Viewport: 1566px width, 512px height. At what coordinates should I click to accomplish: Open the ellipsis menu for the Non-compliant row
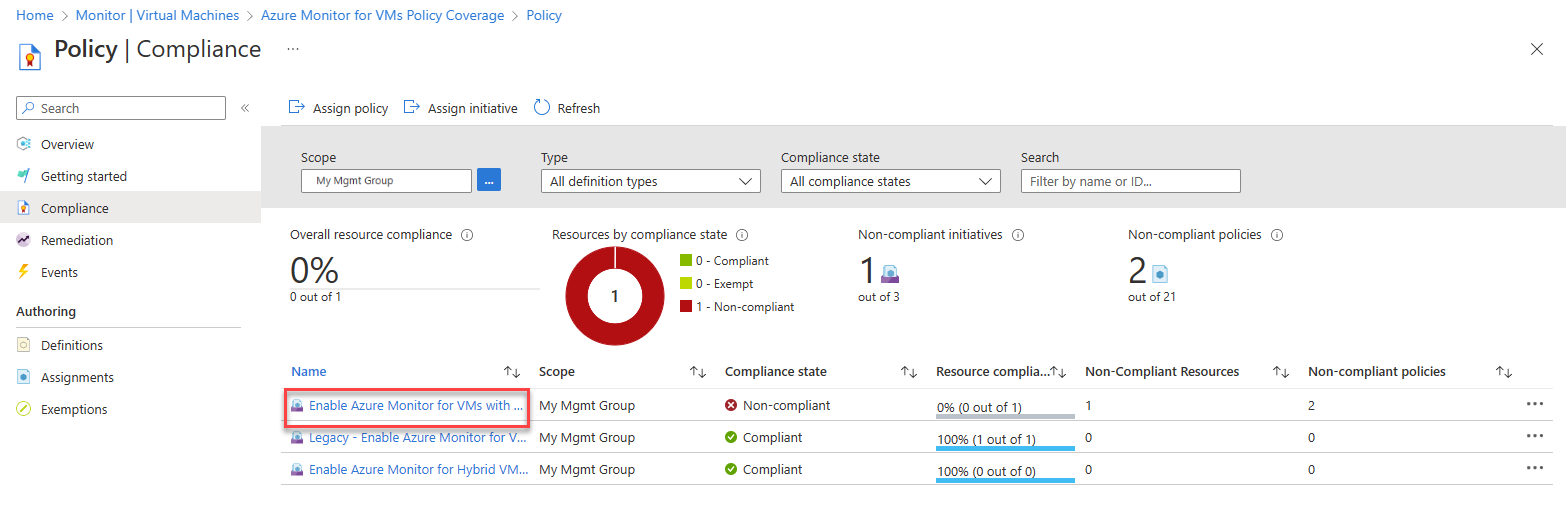point(1535,405)
